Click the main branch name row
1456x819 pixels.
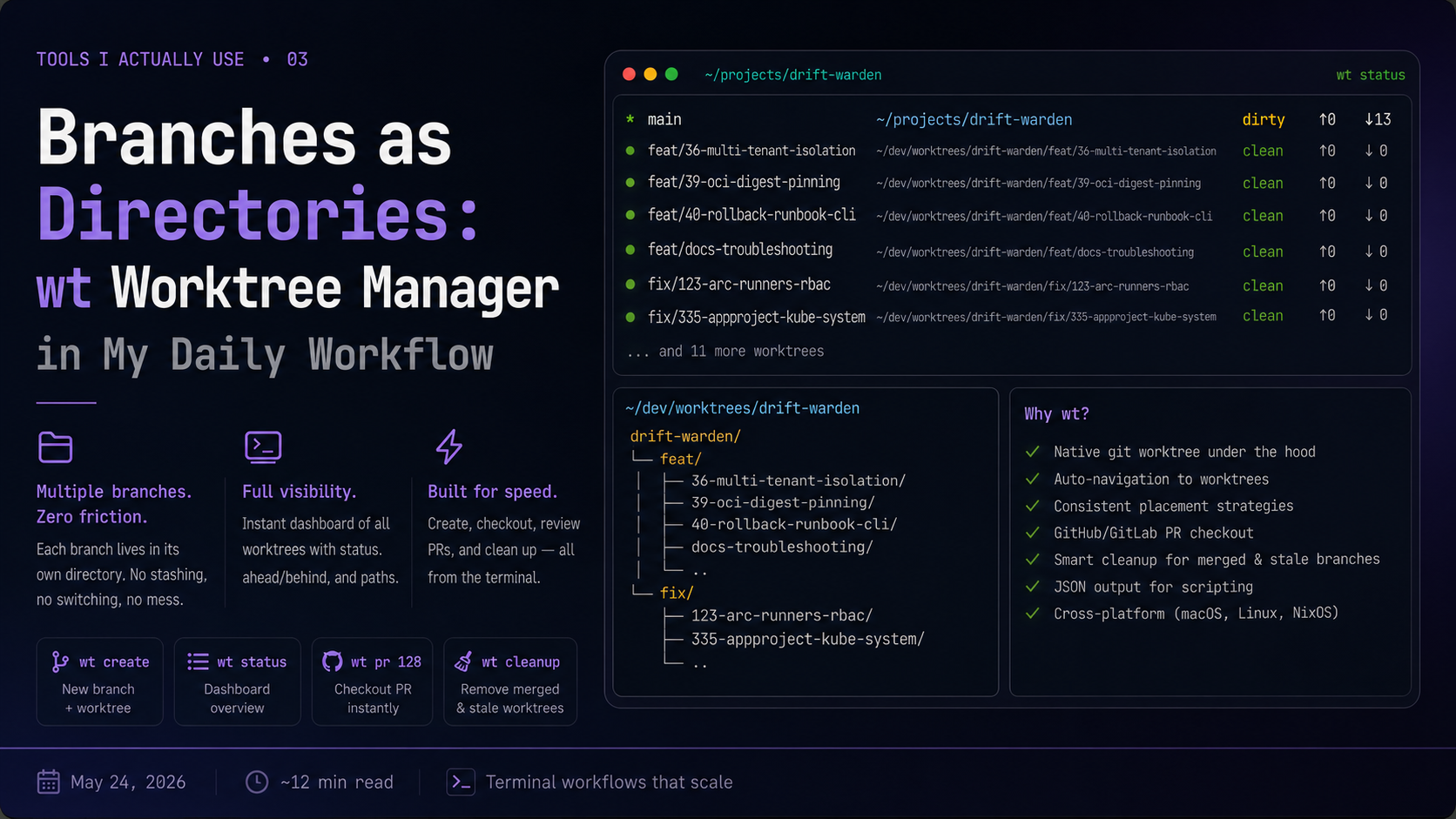pos(664,119)
